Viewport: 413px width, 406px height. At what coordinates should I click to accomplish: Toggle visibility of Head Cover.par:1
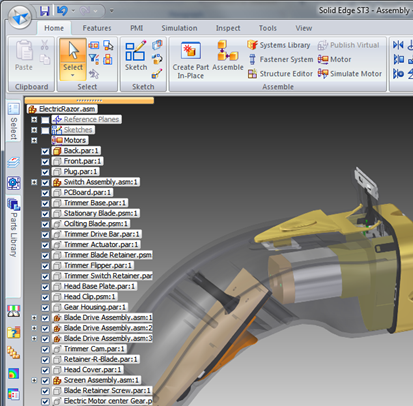pos(45,370)
